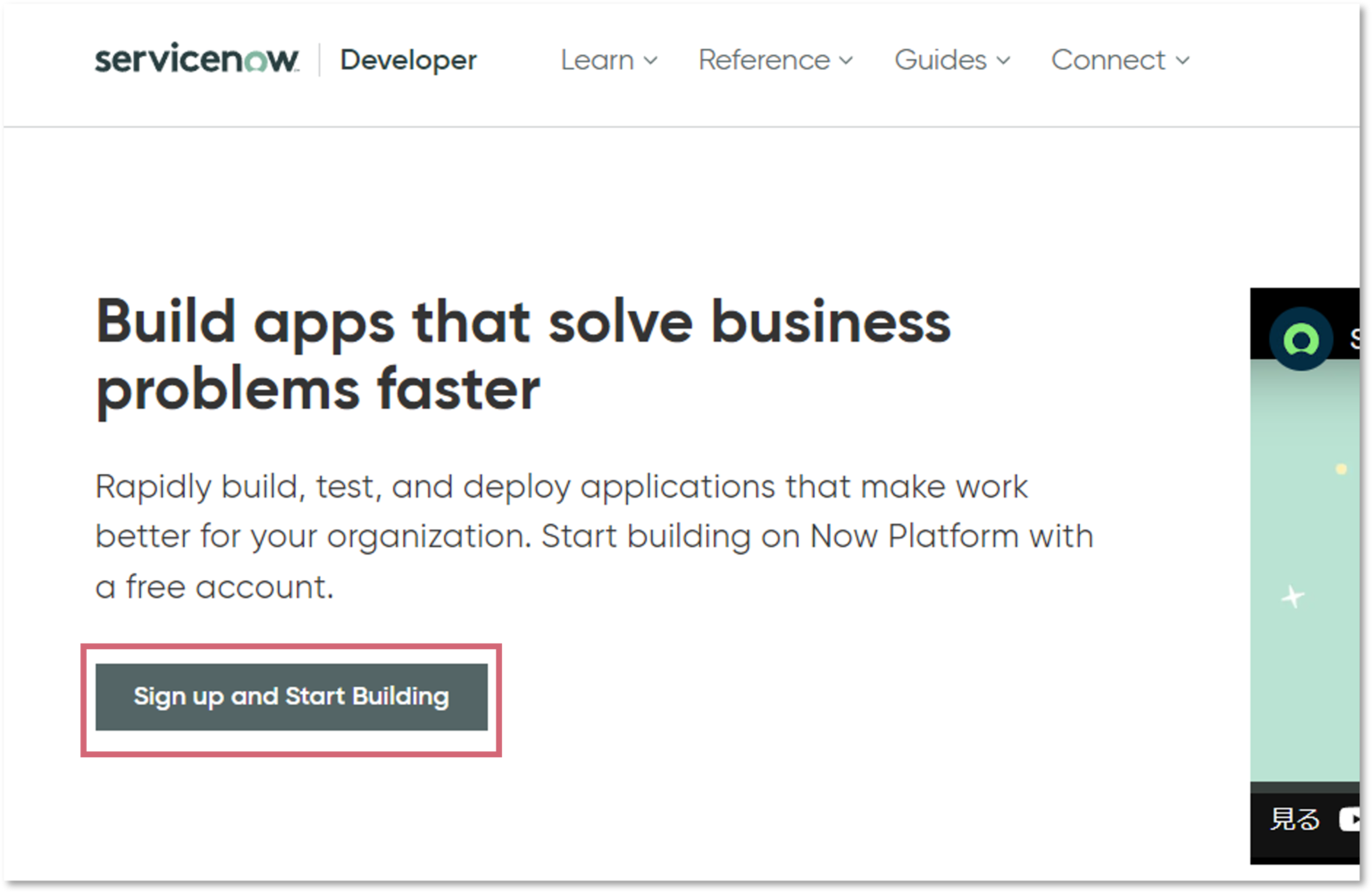Image resolution: width=1372 pixels, height=893 pixels.
Task: Click the servicenow logo
Action: point(195,60)
